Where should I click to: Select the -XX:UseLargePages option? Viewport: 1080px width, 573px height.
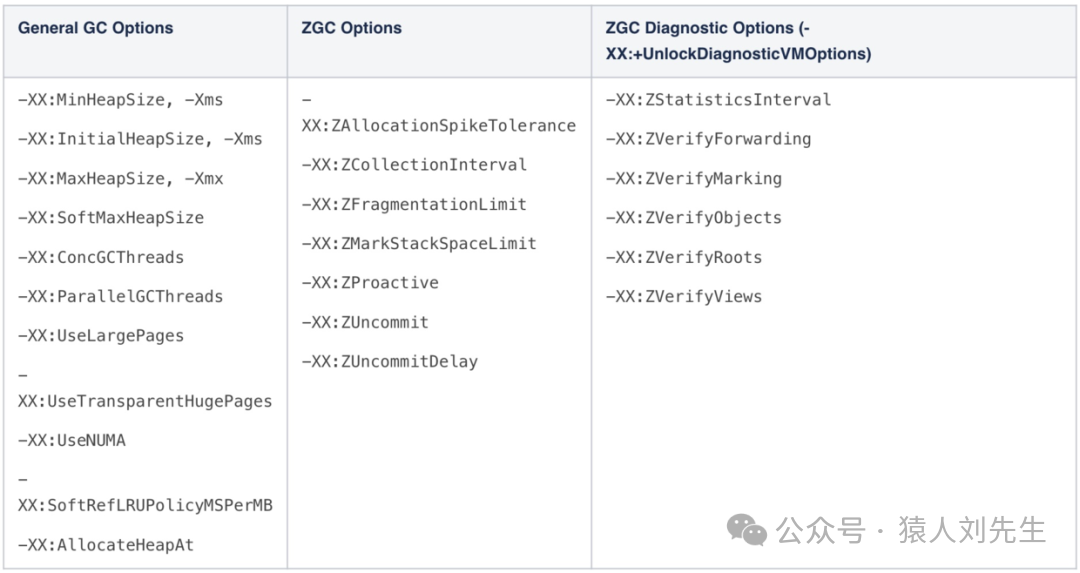pyautogui.click(x=101, y=336)
